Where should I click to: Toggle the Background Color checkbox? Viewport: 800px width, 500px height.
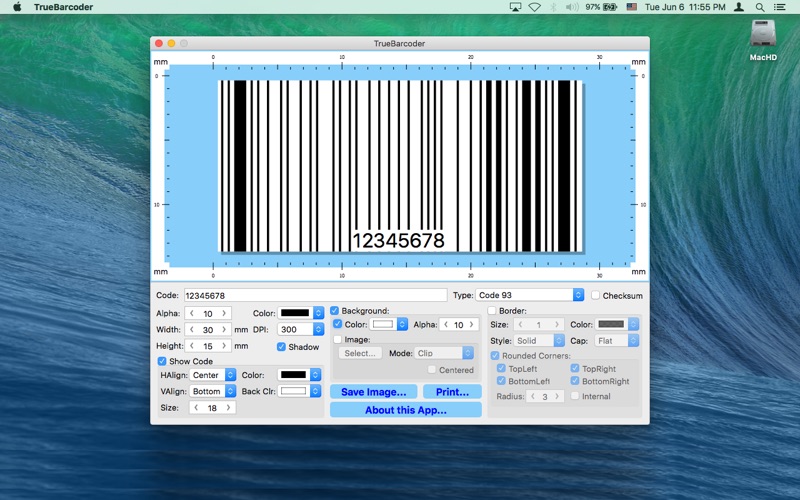click(x=337, y=324)
